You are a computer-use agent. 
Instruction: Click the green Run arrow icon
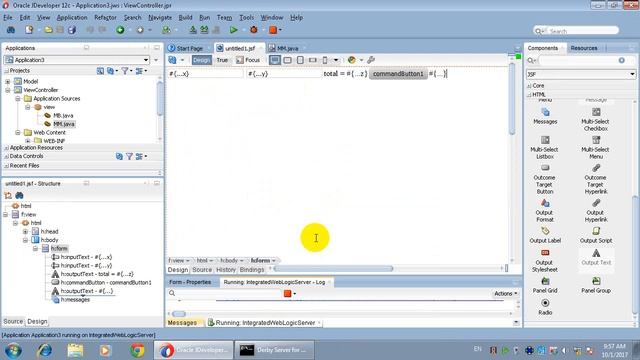[x=233, y=30]
